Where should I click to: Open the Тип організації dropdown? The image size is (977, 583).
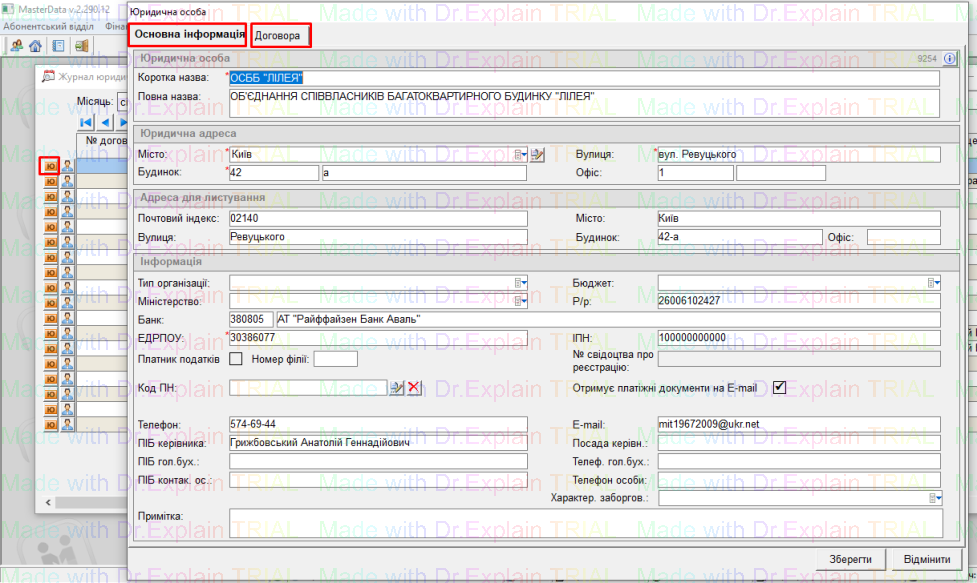(x=520, y=283)
